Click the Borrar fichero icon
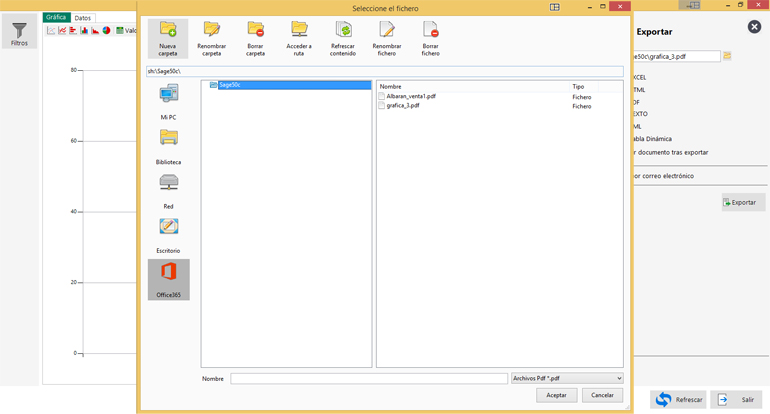The image size is (770, 414). click(430, 31)
